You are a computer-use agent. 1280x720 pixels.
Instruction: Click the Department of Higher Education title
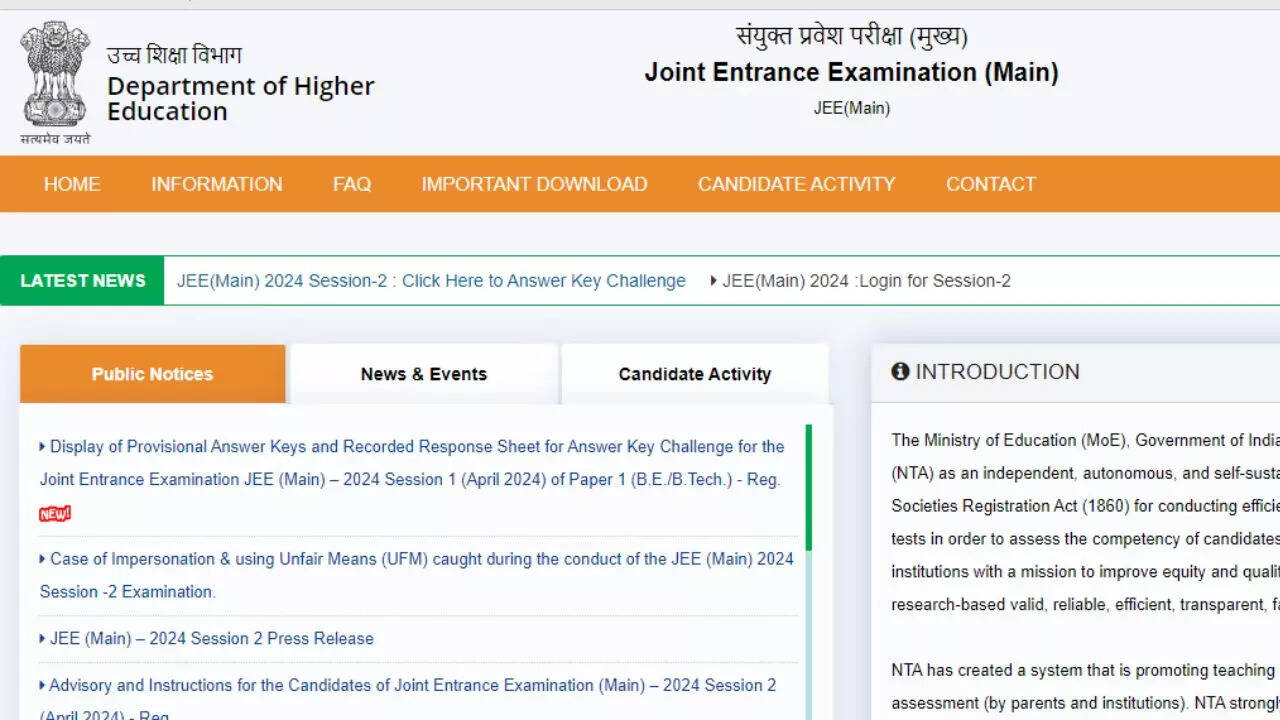pos(240,98)
